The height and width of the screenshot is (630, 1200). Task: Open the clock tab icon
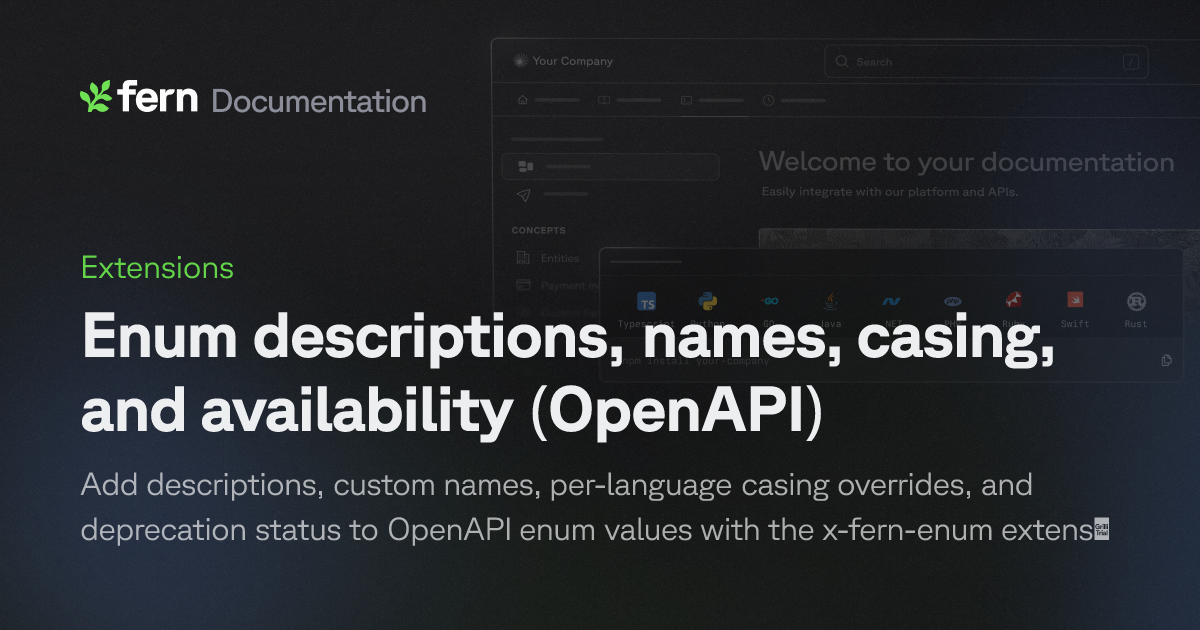coord(768,100)
